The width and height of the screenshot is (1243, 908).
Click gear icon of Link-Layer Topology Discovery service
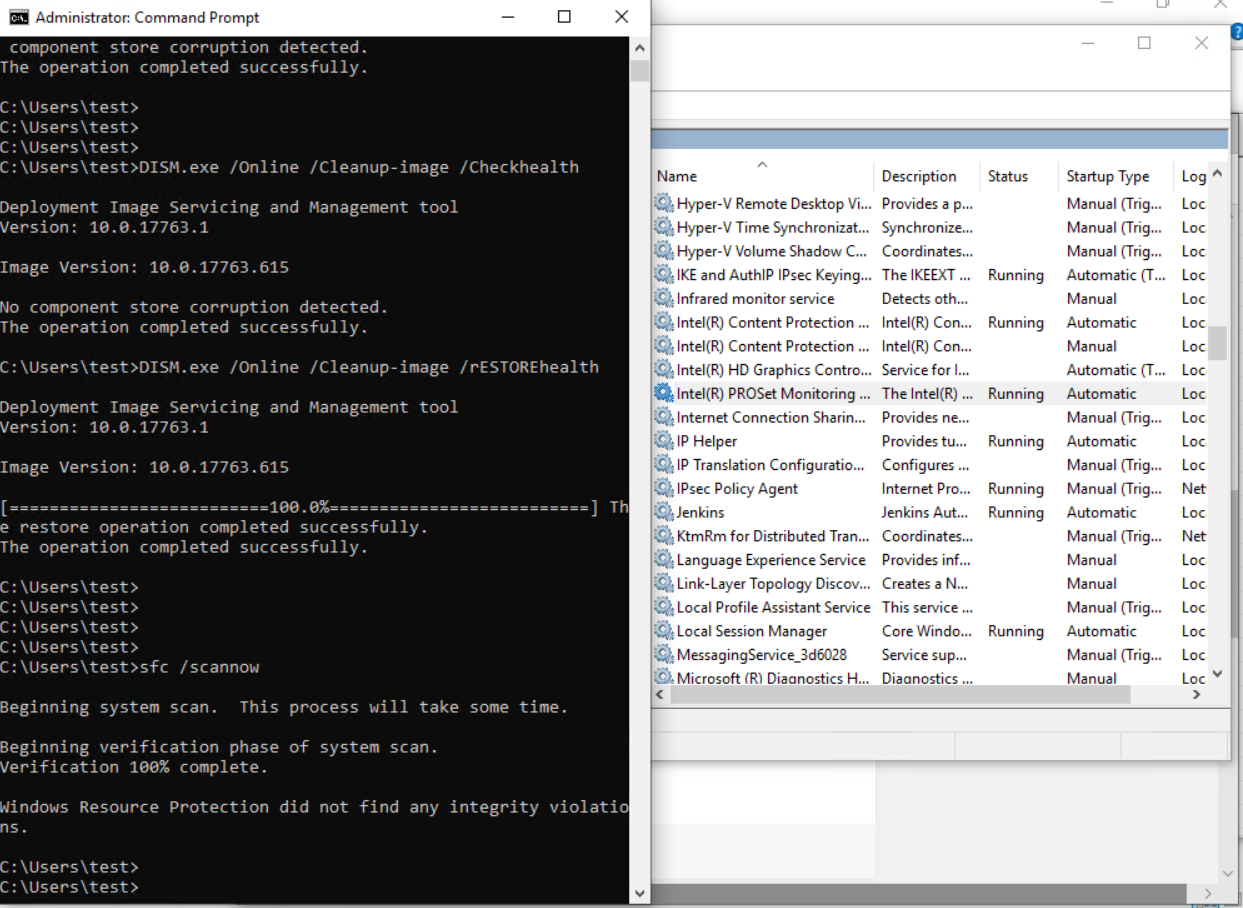point(663,583)
